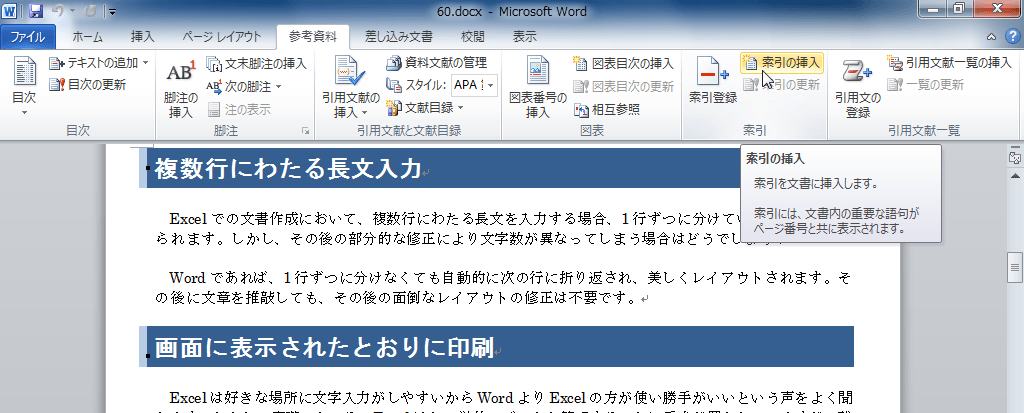Click 図表目次の更新 button

click(623, 86)
